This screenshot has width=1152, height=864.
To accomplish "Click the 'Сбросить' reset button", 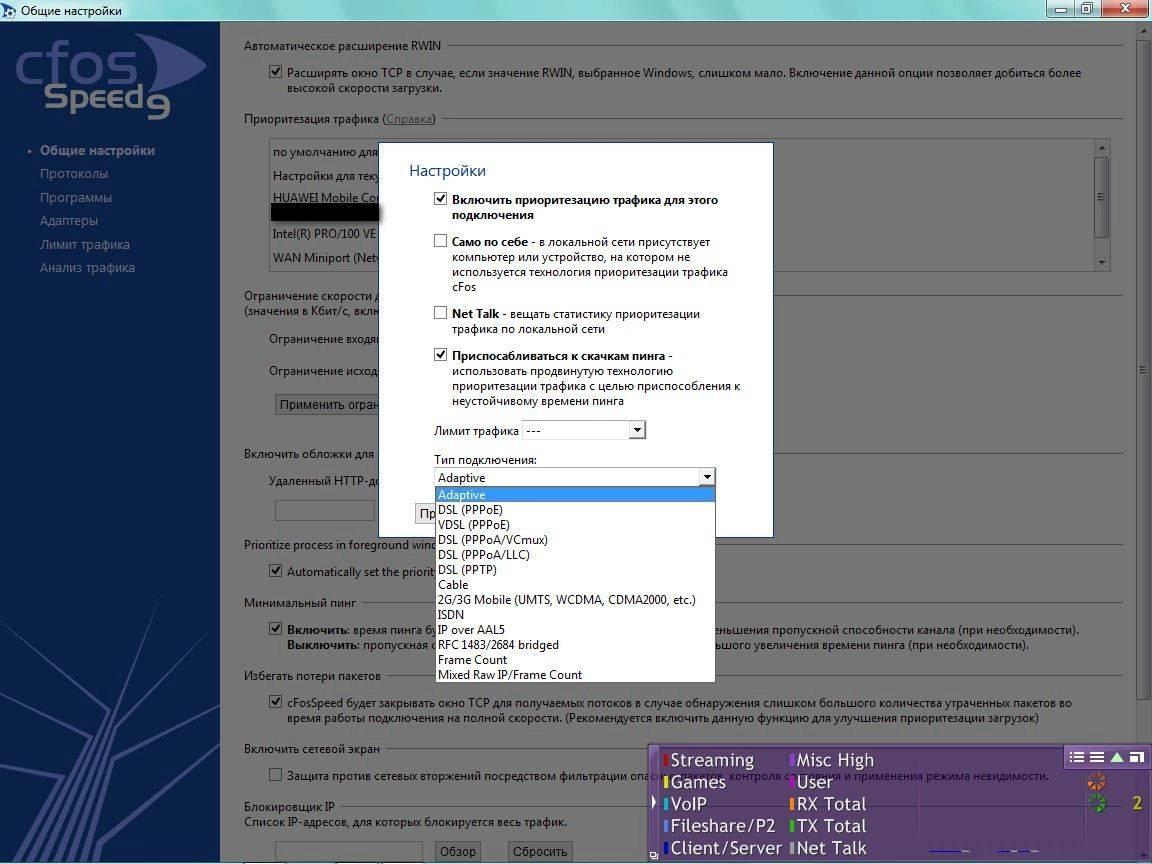I will pyautogui.click(x=540, y=851).
